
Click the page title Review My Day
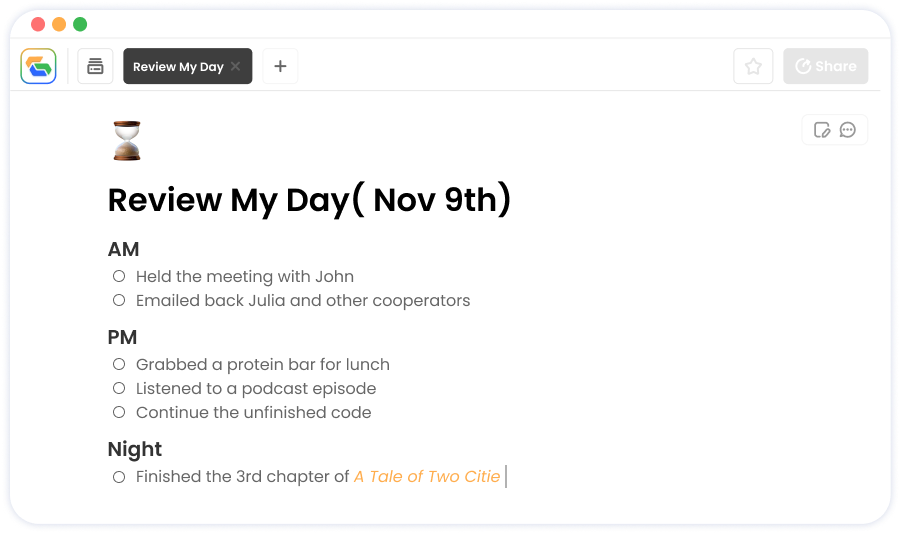click(x=309, y=200)
